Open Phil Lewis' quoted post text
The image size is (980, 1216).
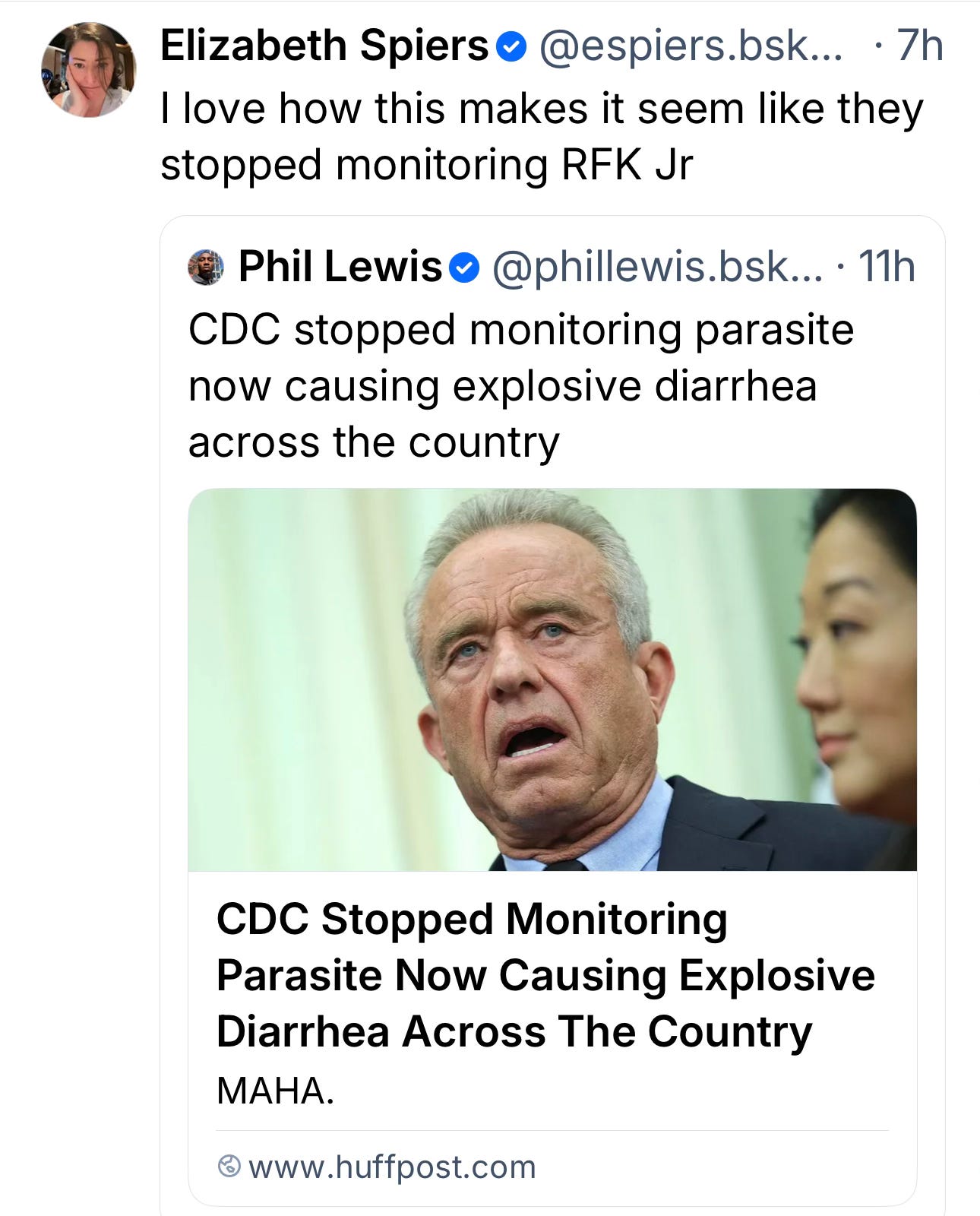coord(521,386)
